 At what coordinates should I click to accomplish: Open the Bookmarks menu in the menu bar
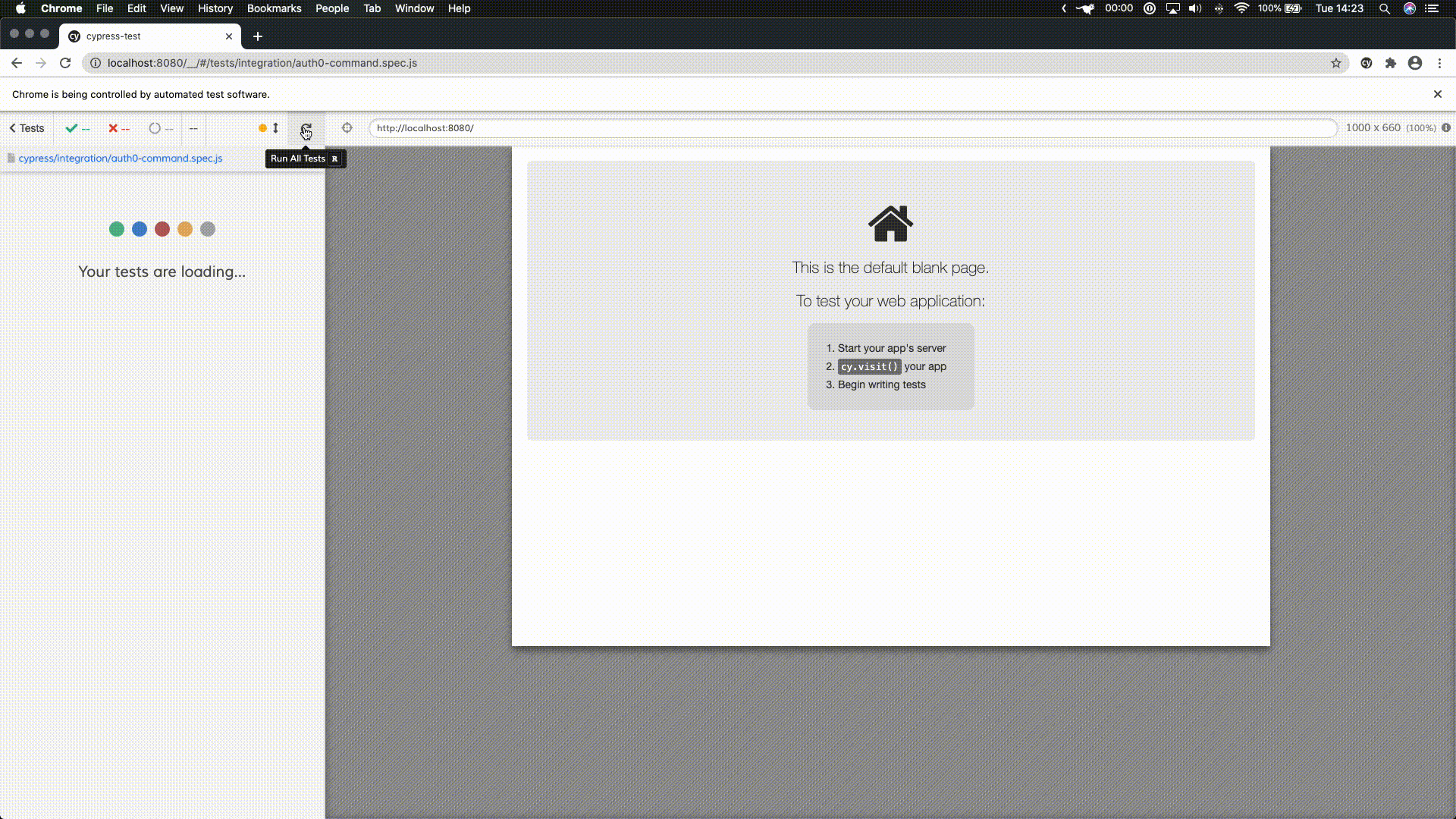tap(274, 8)
